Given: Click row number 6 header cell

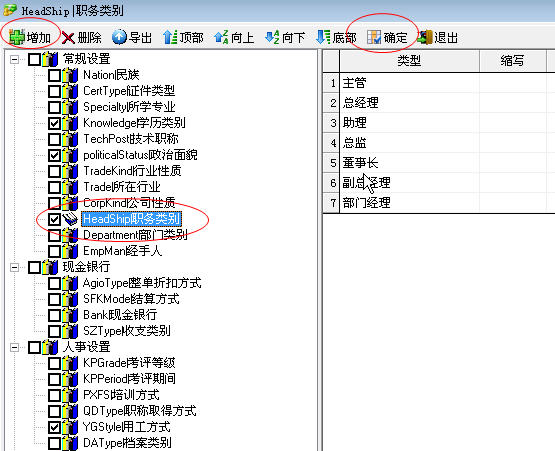Looking at the screenshot, I should point(332,183).
